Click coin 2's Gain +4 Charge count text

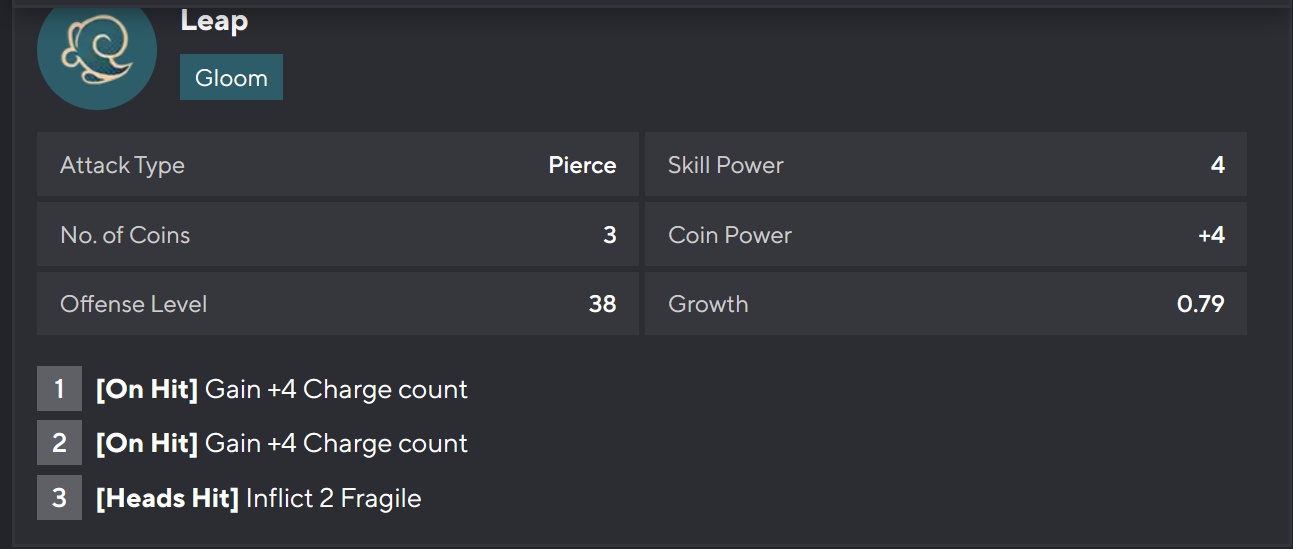tap(336, 443)
